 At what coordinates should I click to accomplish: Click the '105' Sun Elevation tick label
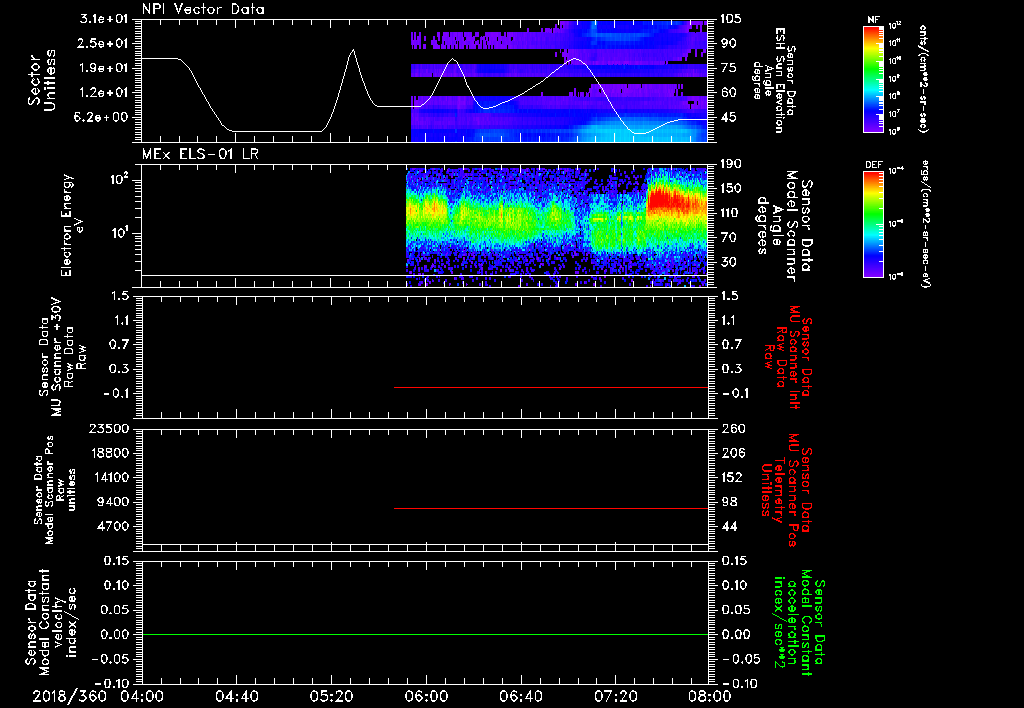tap(731, 19)
